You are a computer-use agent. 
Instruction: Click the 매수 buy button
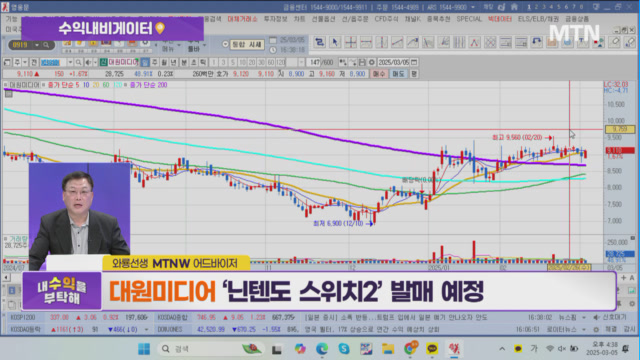click(x=379, y=74)
